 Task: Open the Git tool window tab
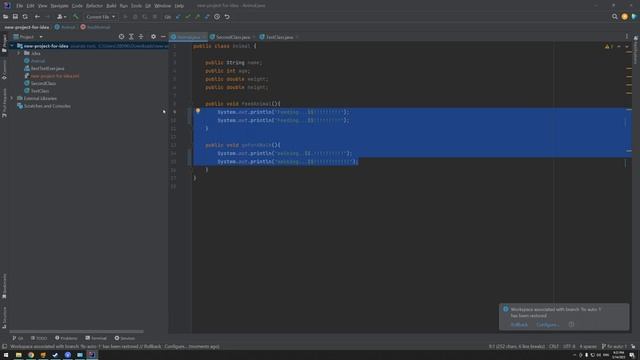coord(18,338)
